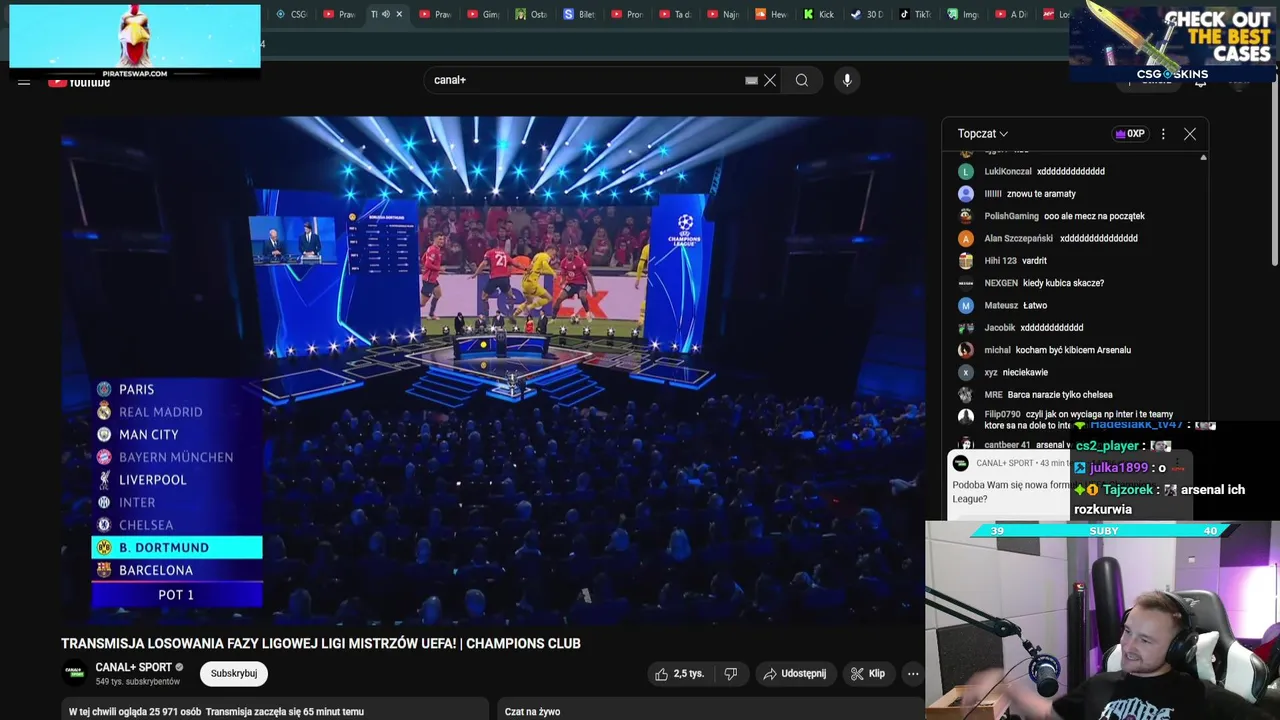Switch to the 30 D Steam tab
The image size is (1280, 720).
(x=867, y=14)
